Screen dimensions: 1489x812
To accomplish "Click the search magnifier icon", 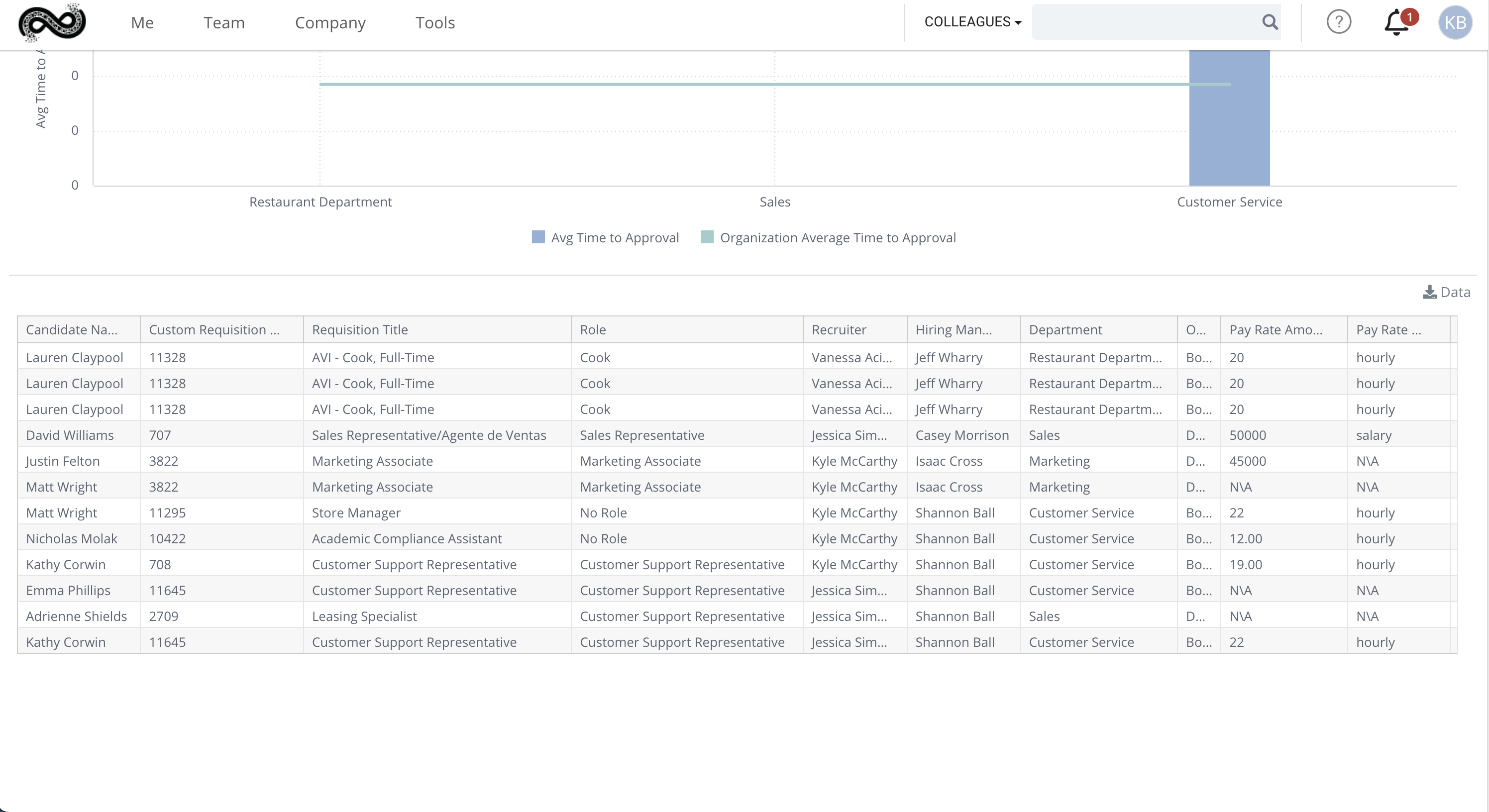I will point(1270,22).
